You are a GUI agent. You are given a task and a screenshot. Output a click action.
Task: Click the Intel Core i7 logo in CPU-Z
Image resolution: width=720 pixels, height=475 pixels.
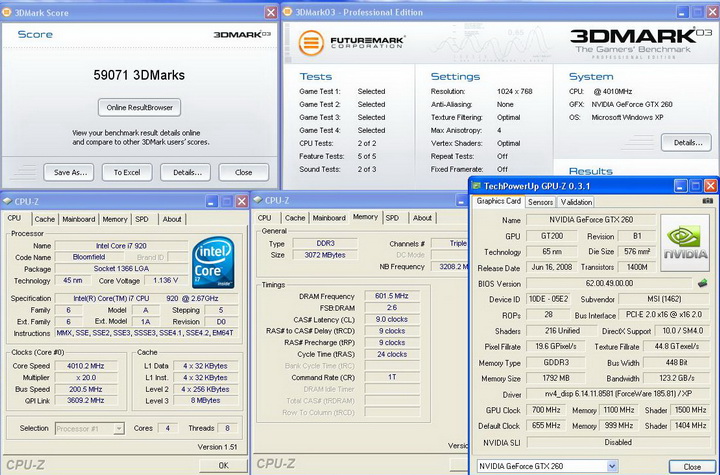[213, 262]
